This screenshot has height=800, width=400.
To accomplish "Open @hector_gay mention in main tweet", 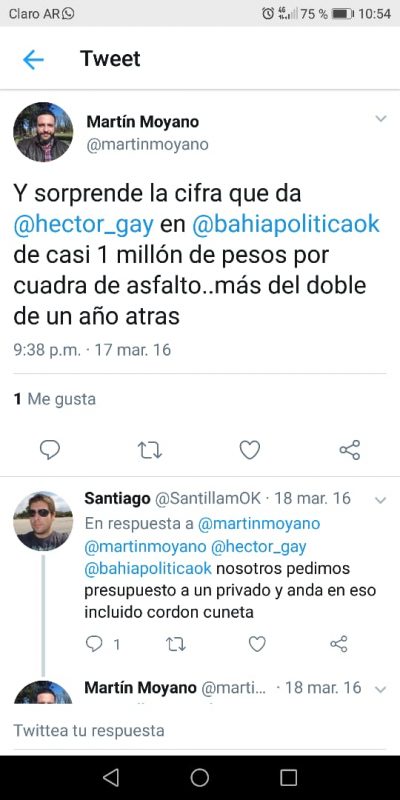I will [83, 224].
